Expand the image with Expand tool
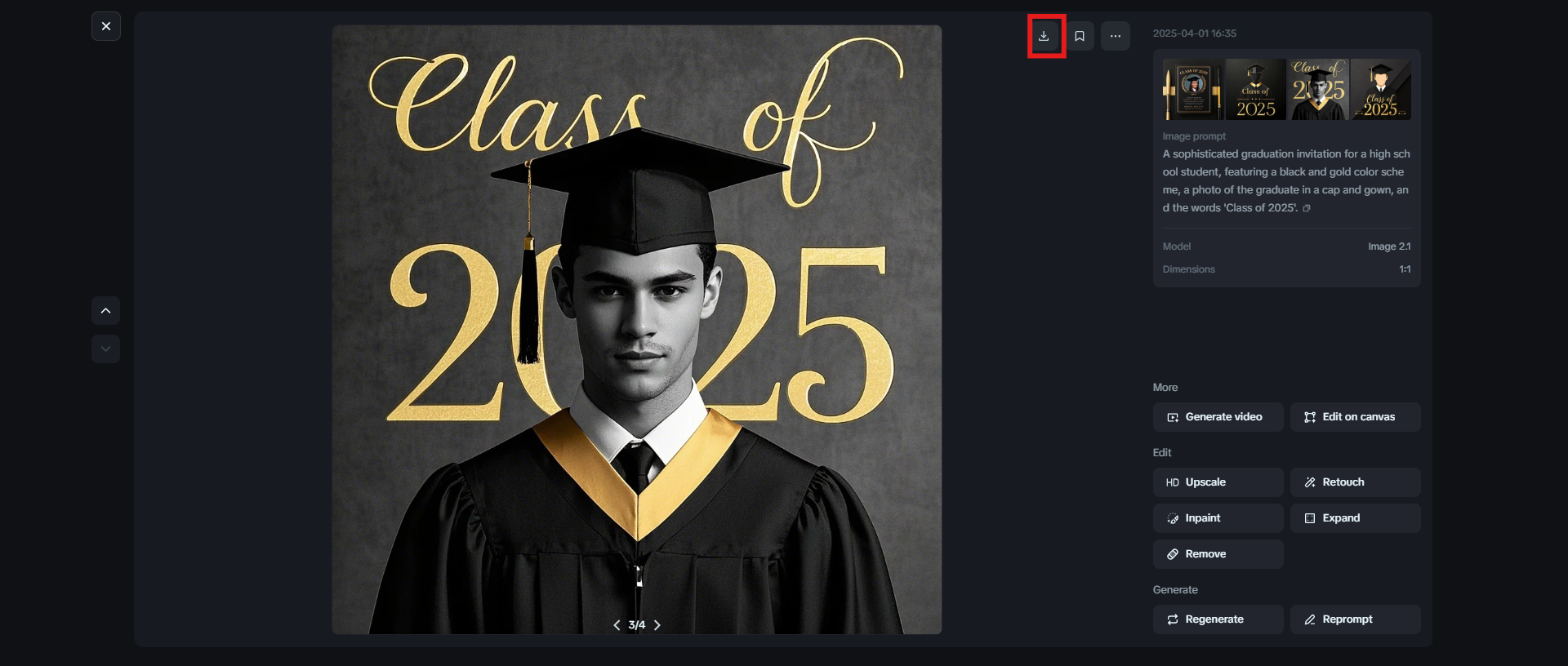 (1355, 518)
